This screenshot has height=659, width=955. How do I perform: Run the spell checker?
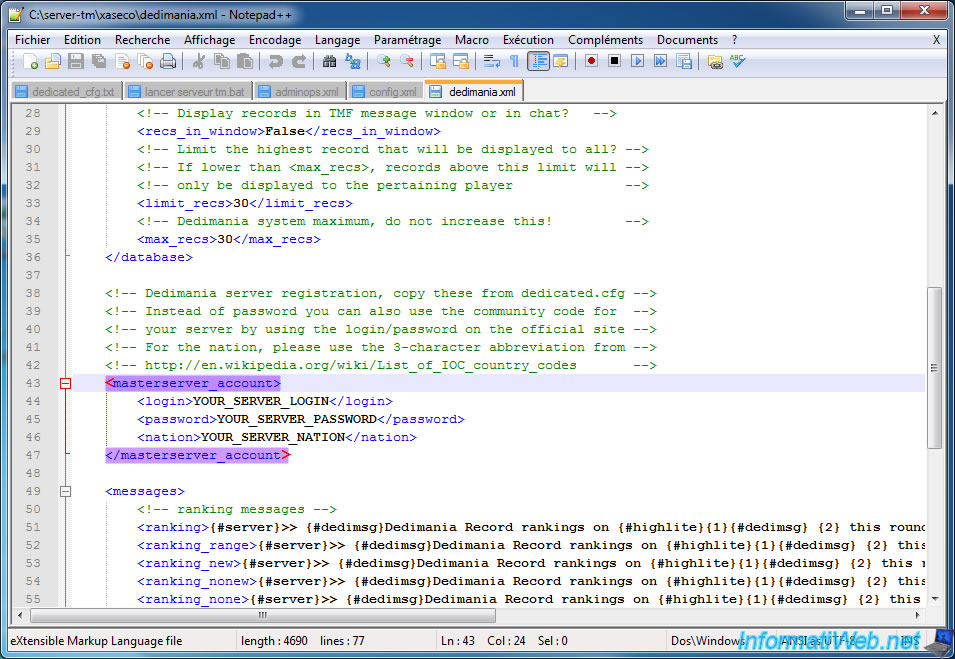pos(737,61)
